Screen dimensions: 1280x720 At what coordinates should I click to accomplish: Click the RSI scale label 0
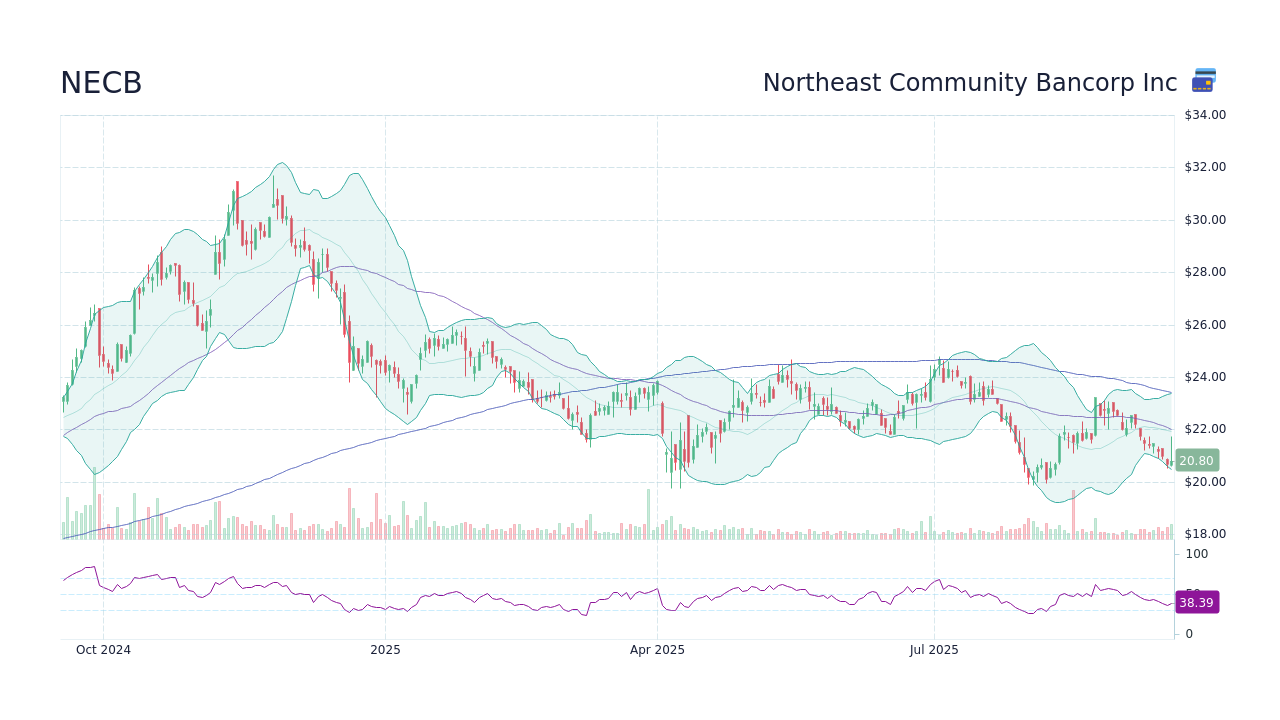click(1189, 634)
